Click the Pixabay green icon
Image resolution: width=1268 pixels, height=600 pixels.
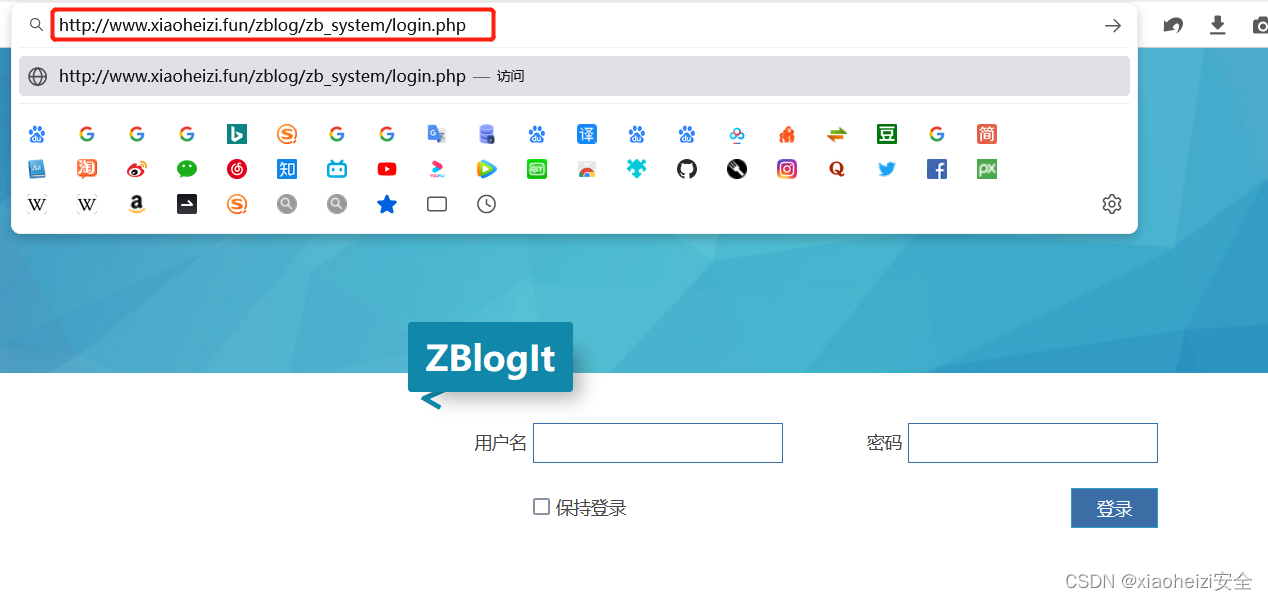[x=986, y=169]
